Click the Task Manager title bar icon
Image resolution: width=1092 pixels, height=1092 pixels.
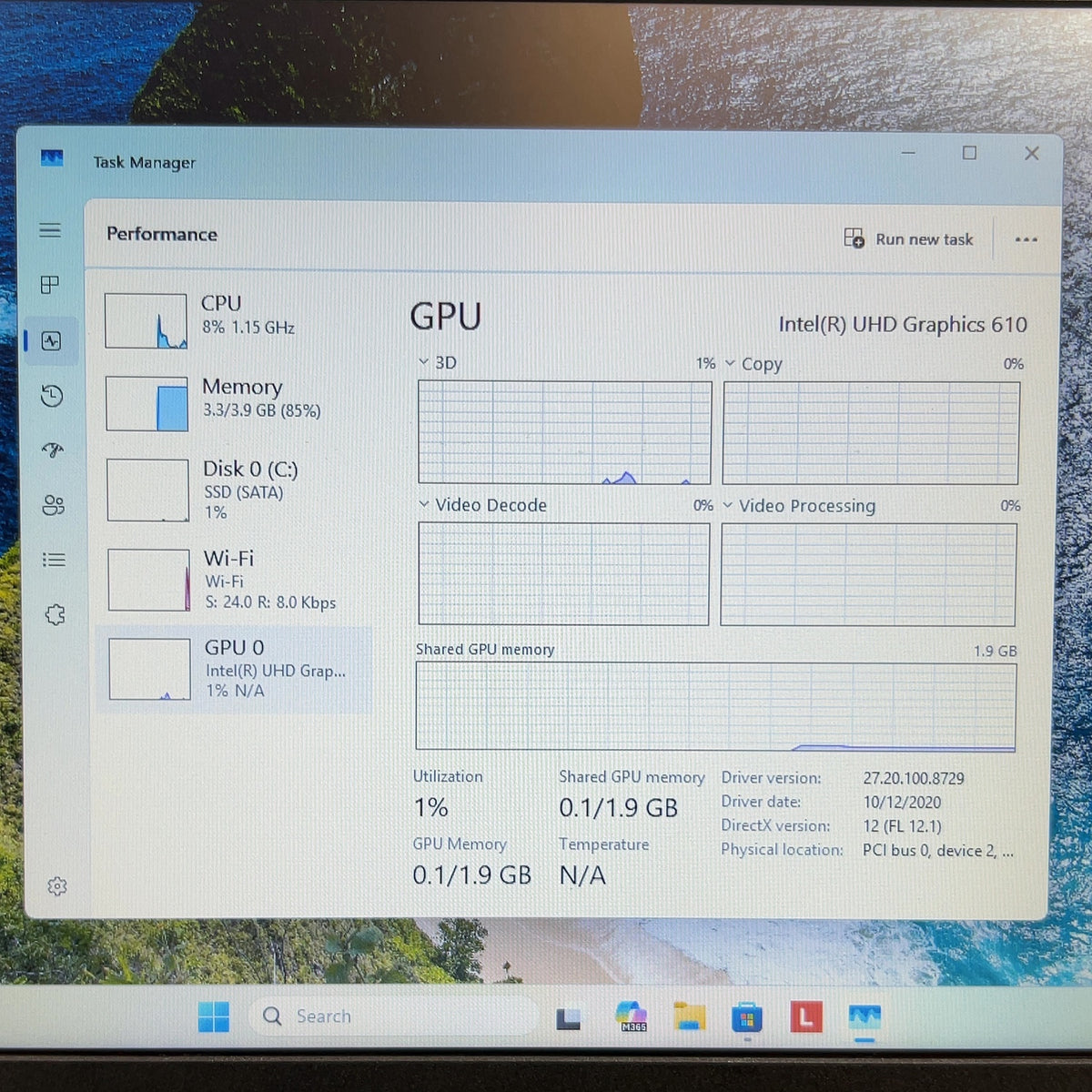click(x=52, y=158)
